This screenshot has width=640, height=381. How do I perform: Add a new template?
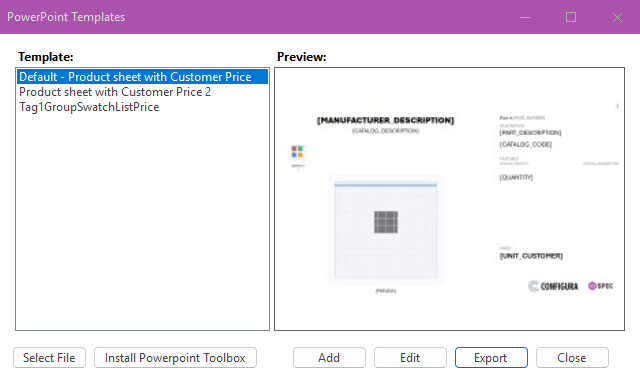[329, 358]
